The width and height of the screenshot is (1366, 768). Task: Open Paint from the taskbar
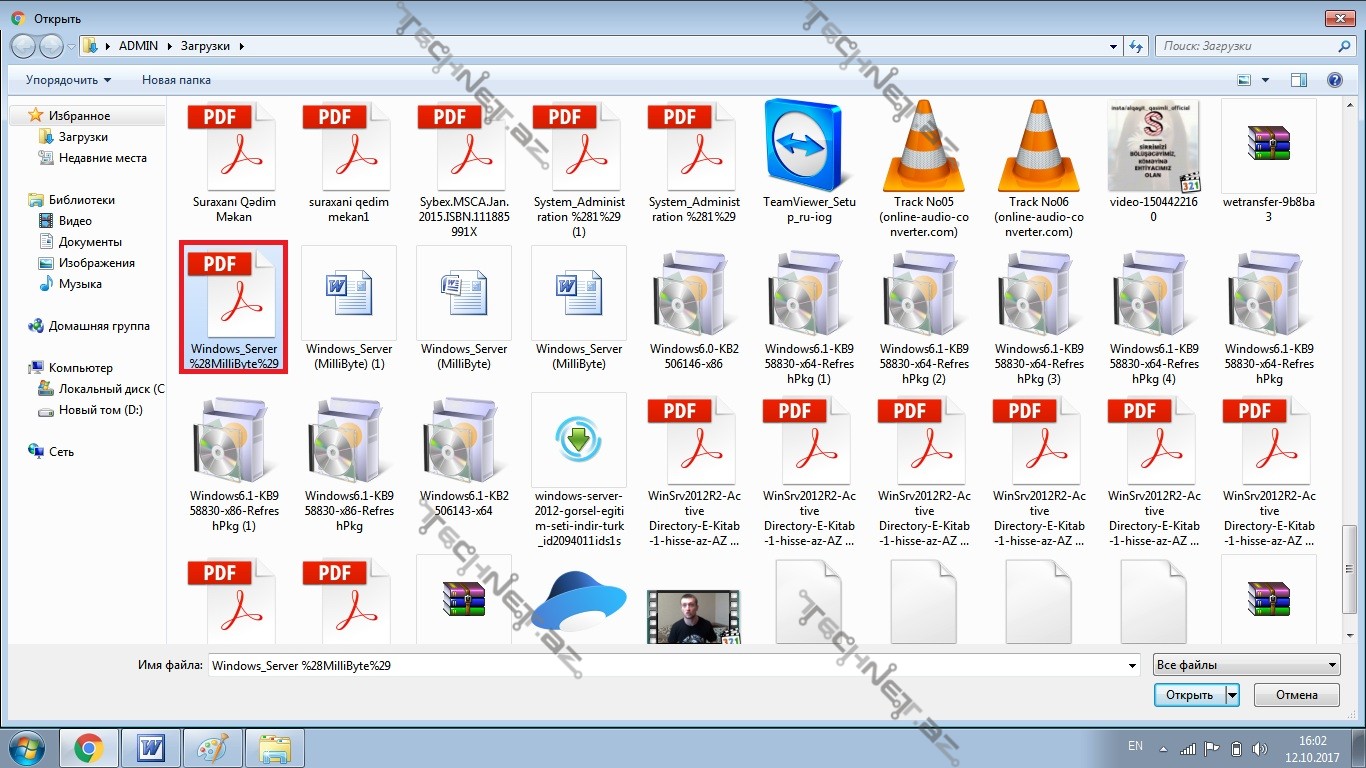pyautogui.click(x=213, y=748)
